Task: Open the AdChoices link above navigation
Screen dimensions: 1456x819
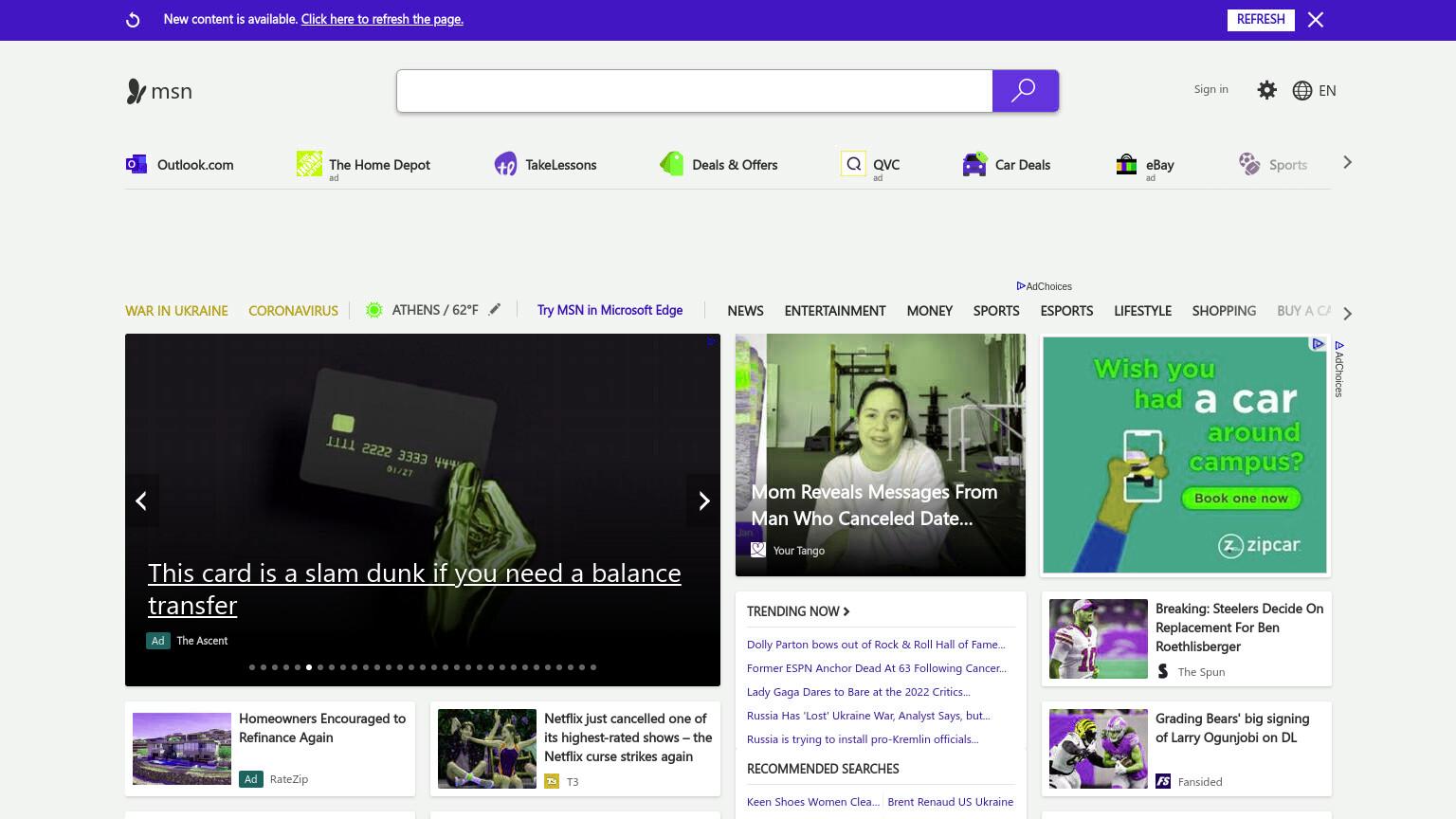Action: coord(1044,286)
